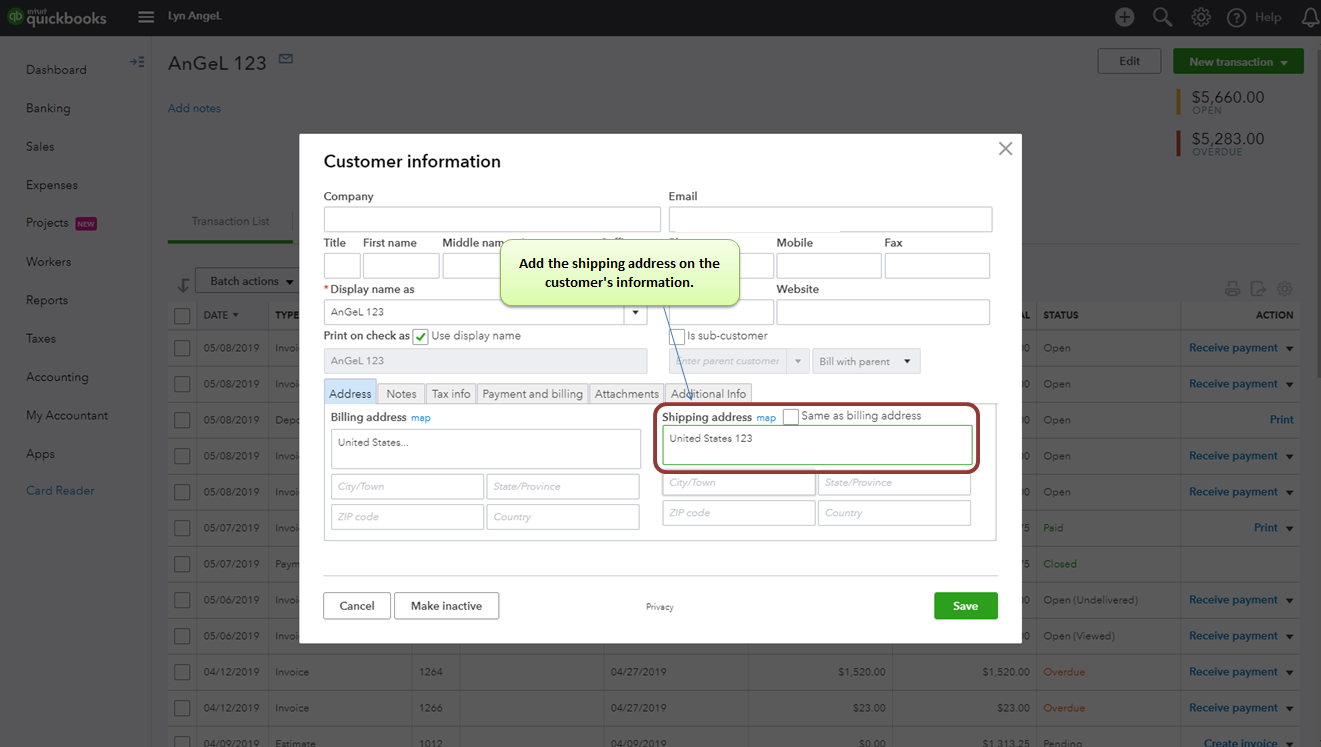
Task: Click the search magnifier icon
Action: click(1162, 17)
